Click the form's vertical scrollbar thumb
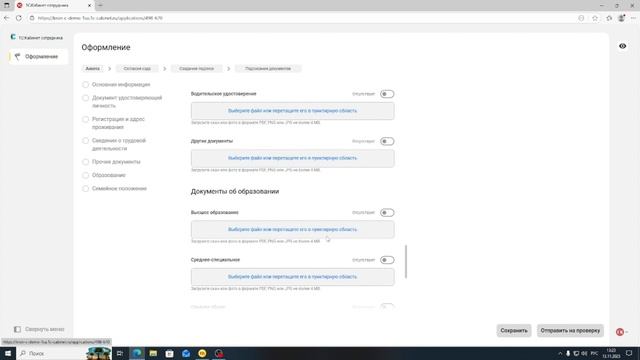The image size is (640, 360). tap(406, 262)
